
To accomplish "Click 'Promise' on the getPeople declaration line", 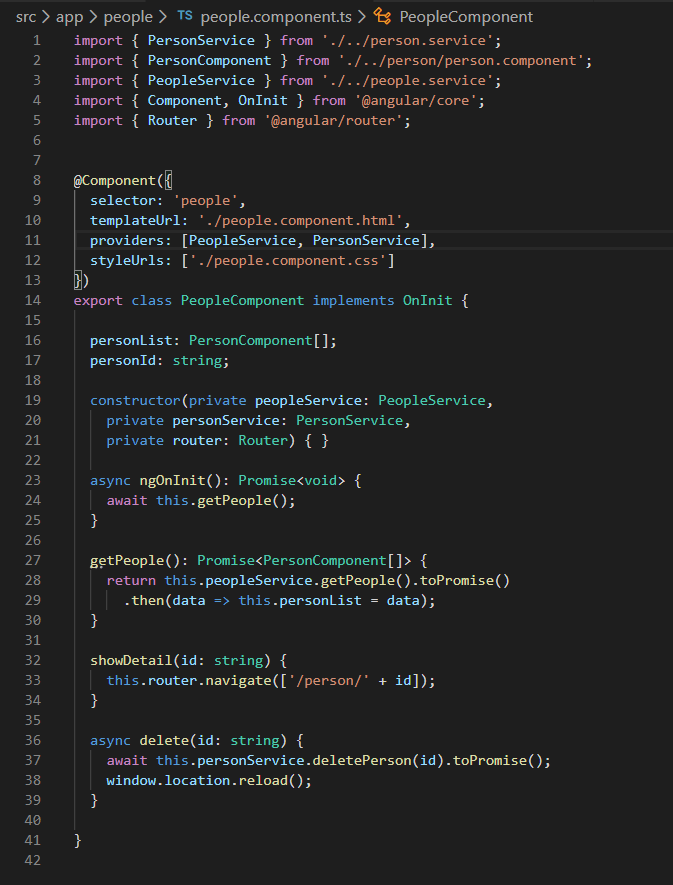I will click(x=226, y=560).
